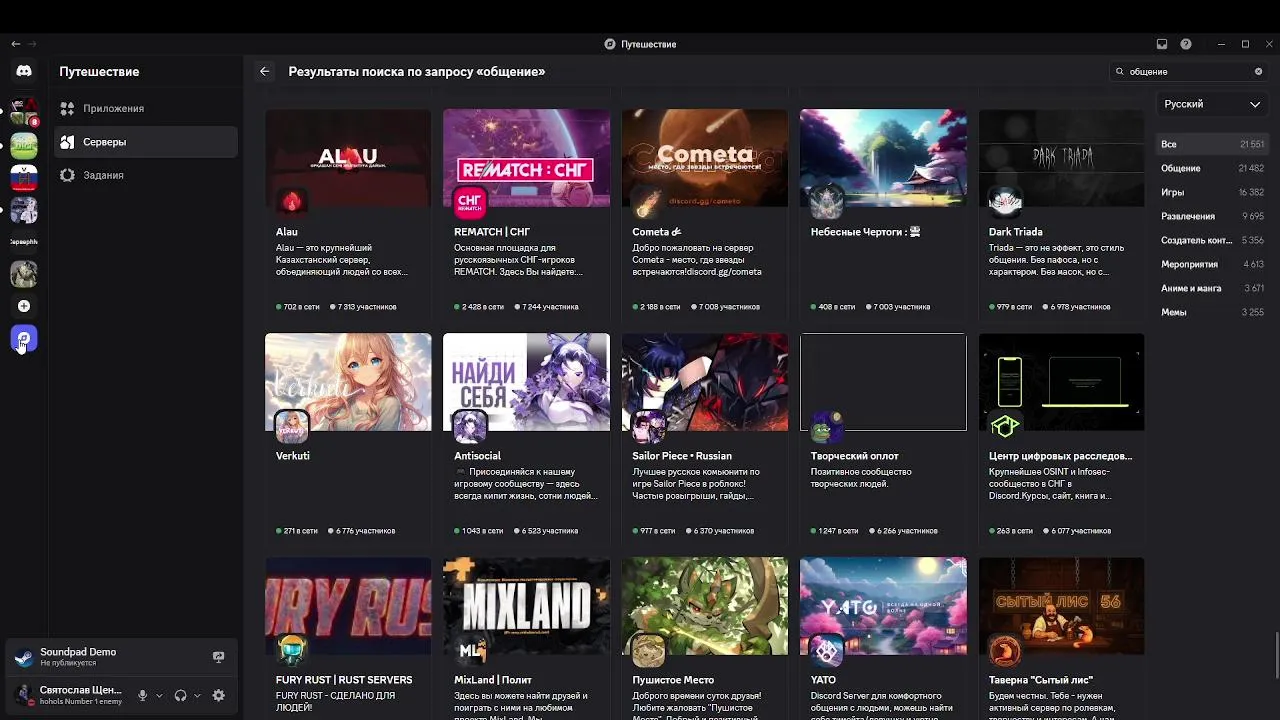Open Discord home via the logo icon
The width and height of the screenshot is (1280, 720).
coord(24,71)
